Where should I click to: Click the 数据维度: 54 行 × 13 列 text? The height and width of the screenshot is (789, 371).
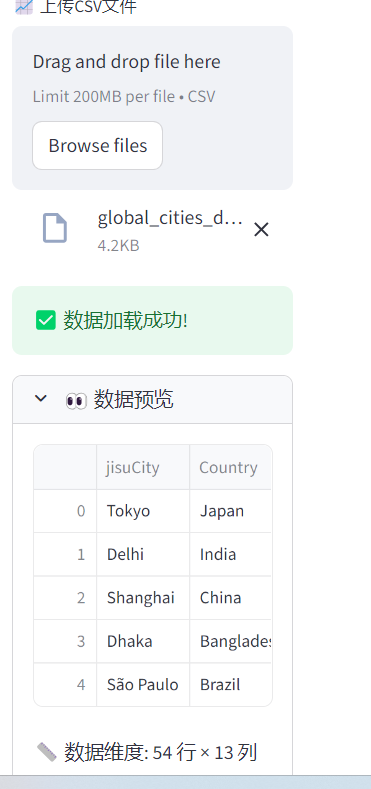tap(161, 752)
